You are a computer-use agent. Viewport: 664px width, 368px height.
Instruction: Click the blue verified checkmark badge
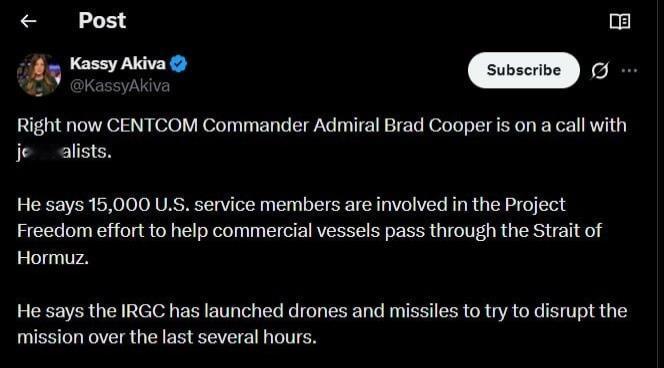coord(178,64)
